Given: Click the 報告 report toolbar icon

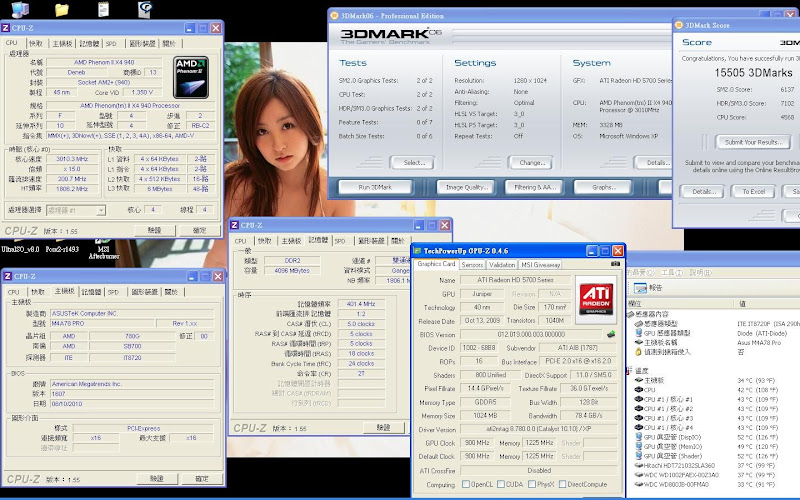Looking at the screenshot, I should [638, 288].
